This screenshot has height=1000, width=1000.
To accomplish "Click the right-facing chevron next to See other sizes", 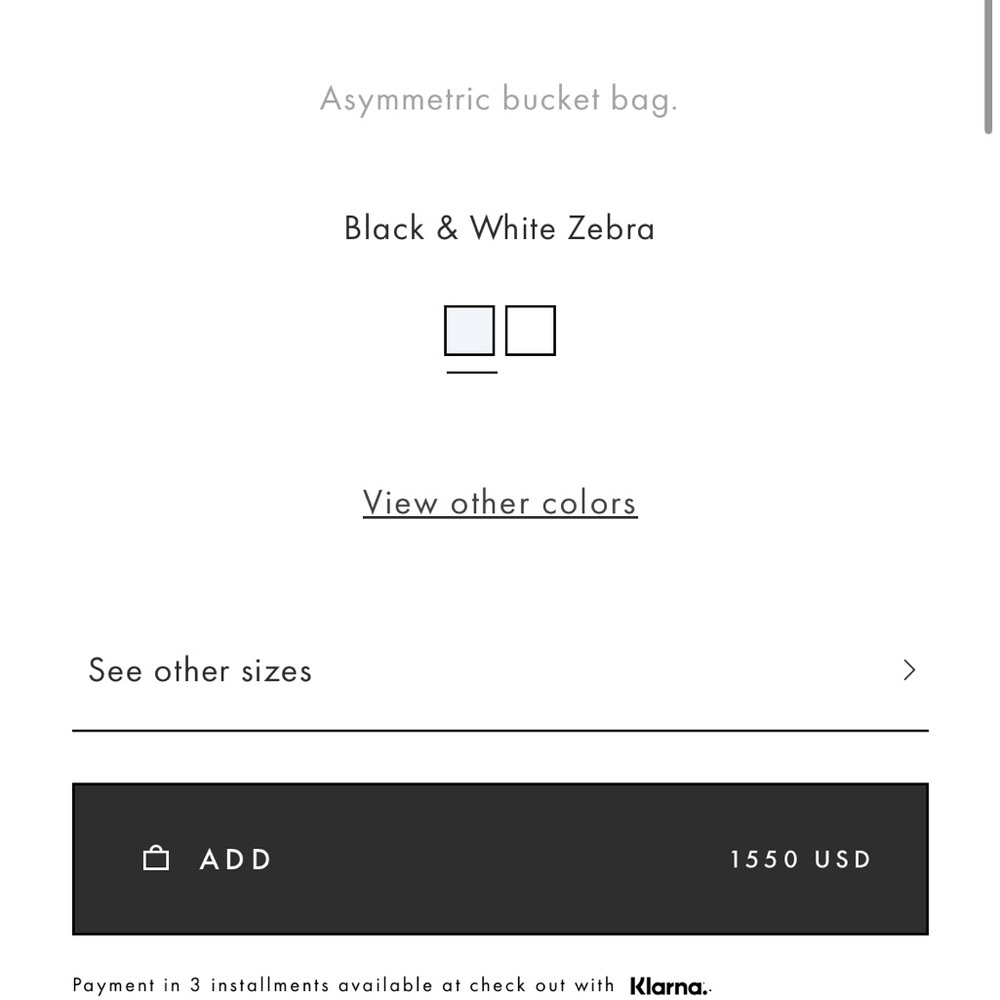I will click(x=909, y=670).
